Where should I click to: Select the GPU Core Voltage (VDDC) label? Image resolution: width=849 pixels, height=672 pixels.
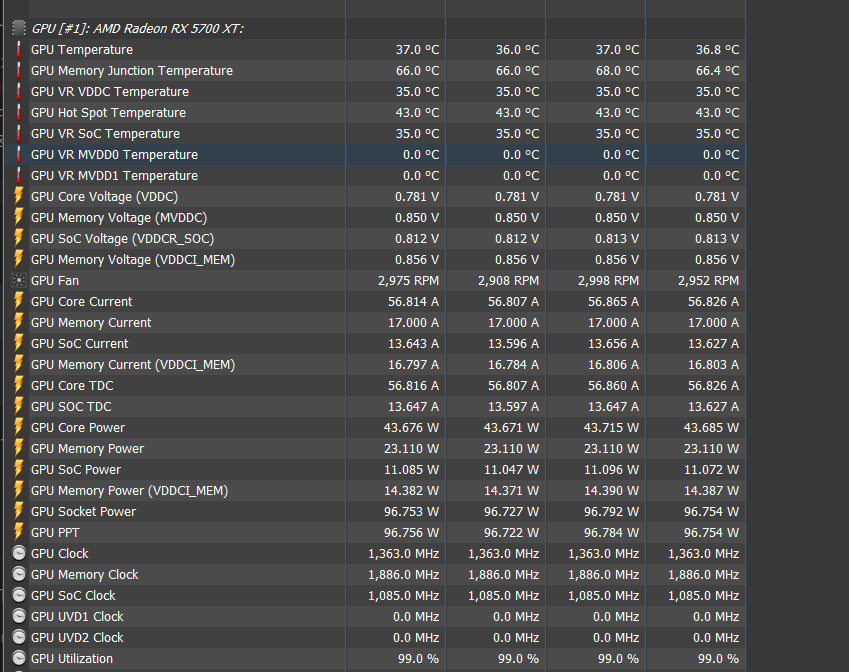pos(105,197)
